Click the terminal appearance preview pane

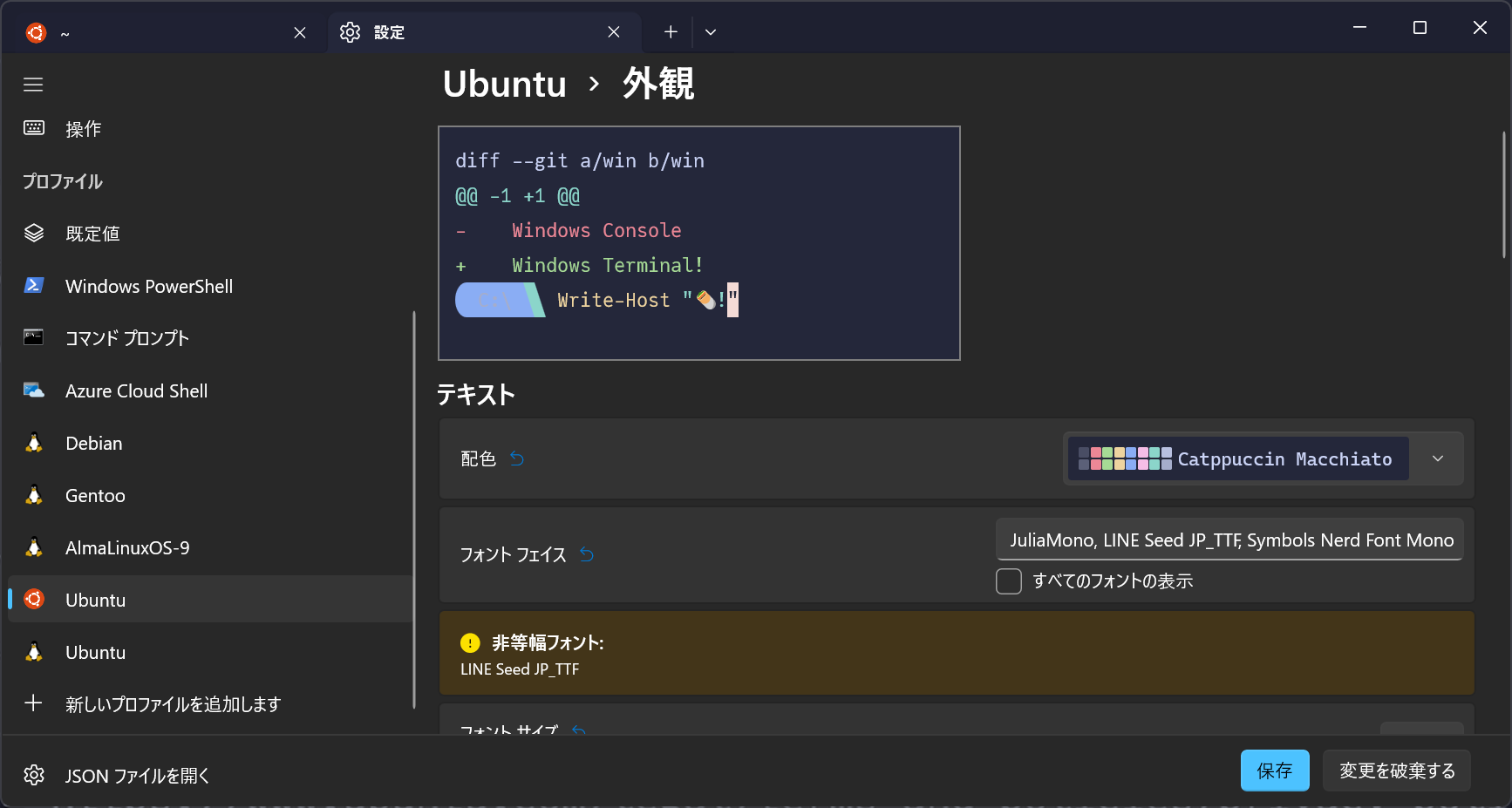[x=699, y=243]
